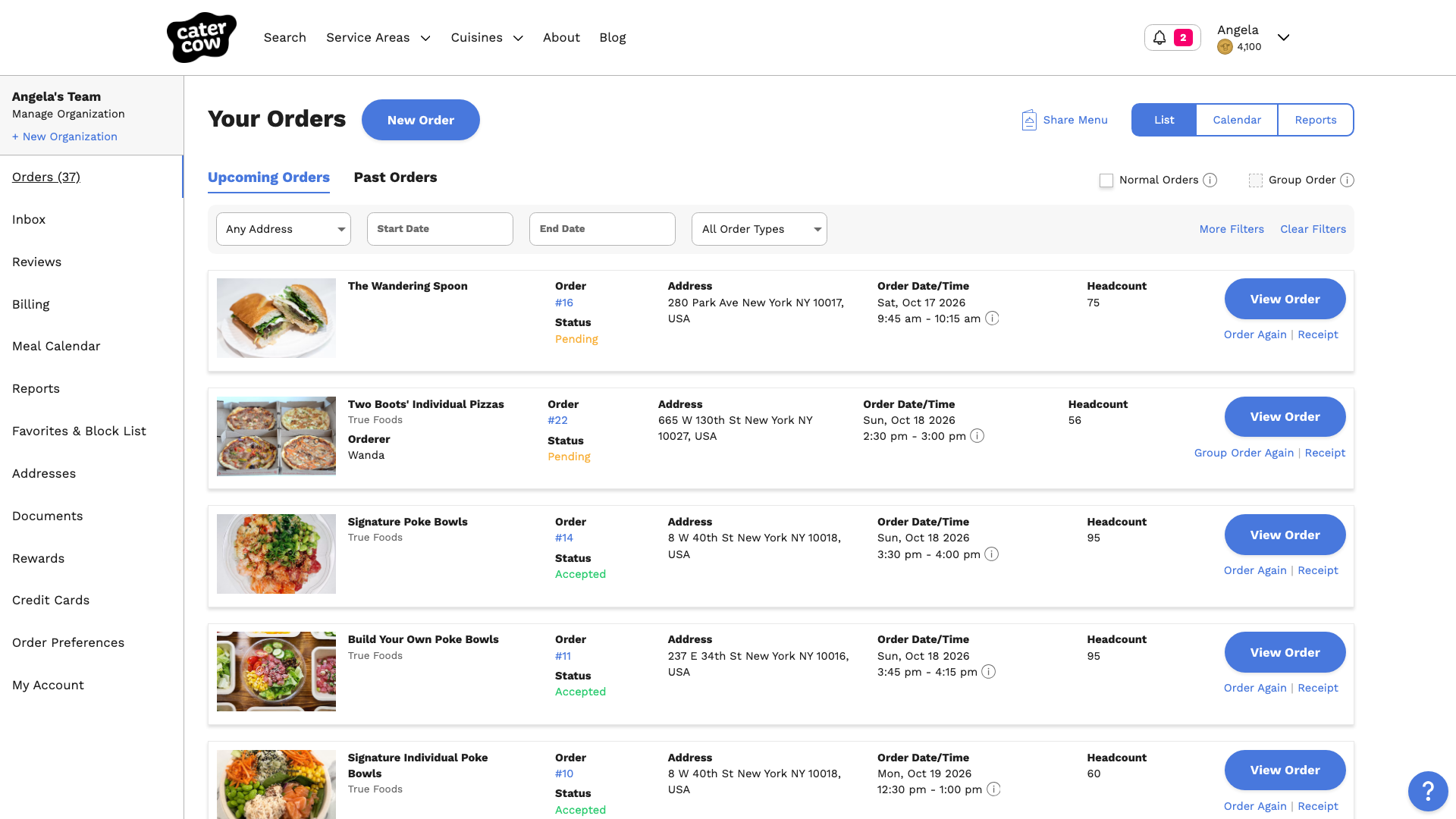Open More Filters
This screenshot has width=1456, height=819.
[1232, 229]
